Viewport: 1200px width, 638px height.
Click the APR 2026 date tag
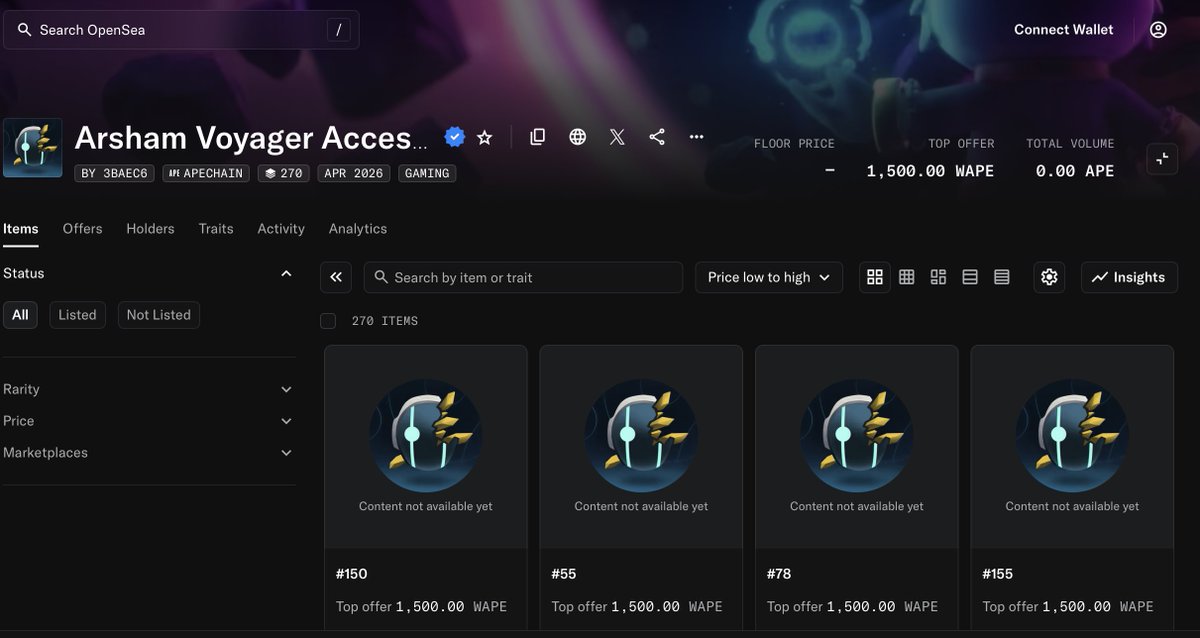click(x=354, y=173)
